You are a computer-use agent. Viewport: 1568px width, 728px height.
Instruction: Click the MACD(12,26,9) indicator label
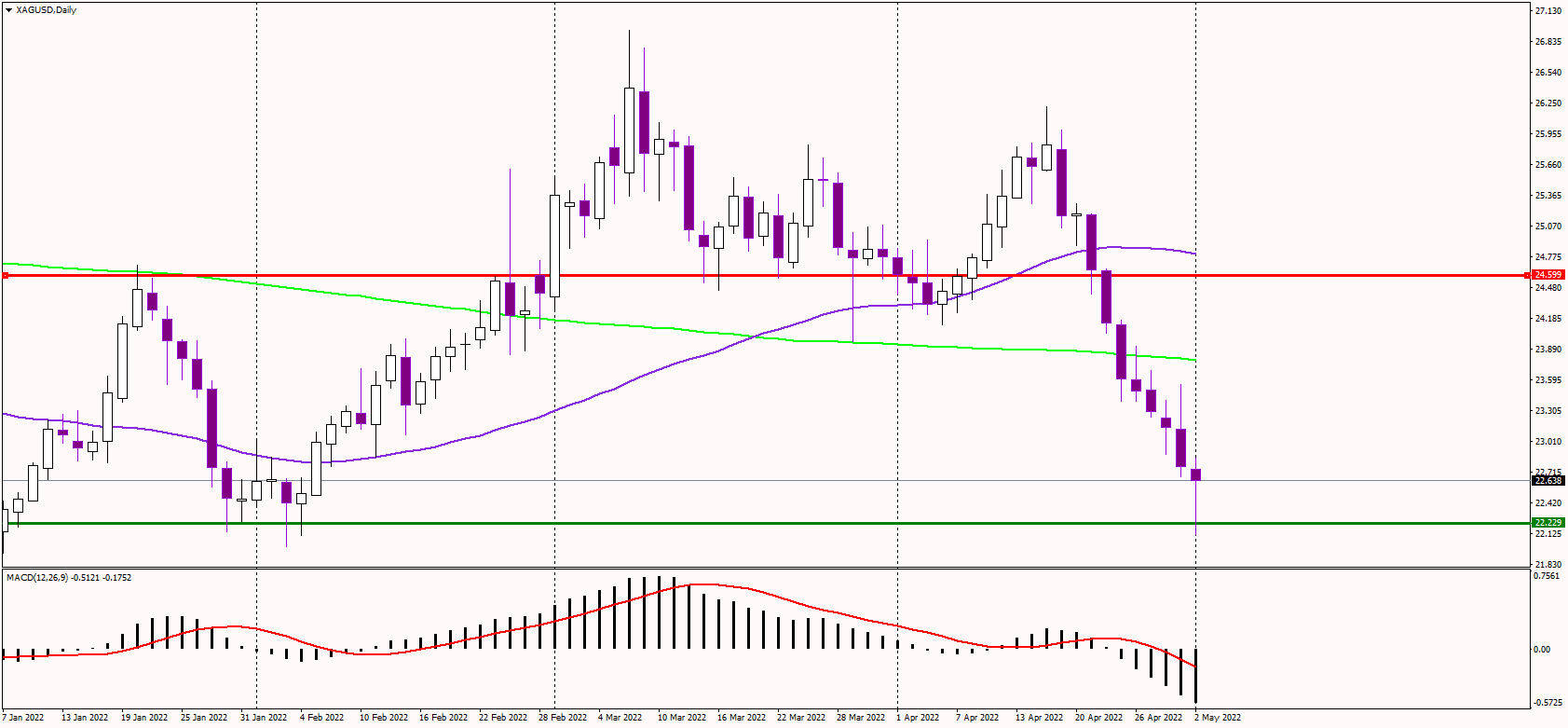point(69,578)
